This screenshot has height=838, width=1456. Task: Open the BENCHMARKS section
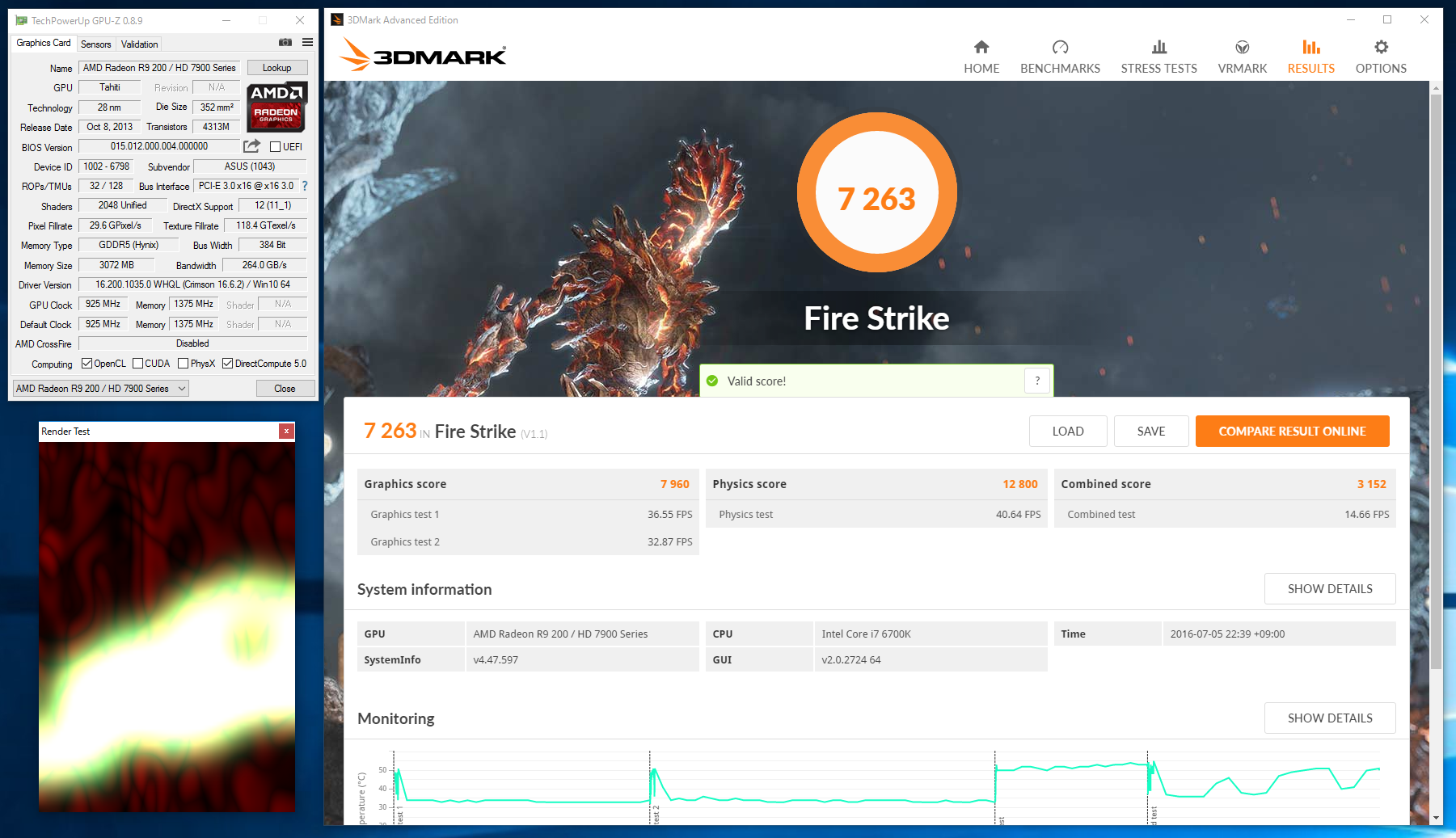pos(1060,57)
